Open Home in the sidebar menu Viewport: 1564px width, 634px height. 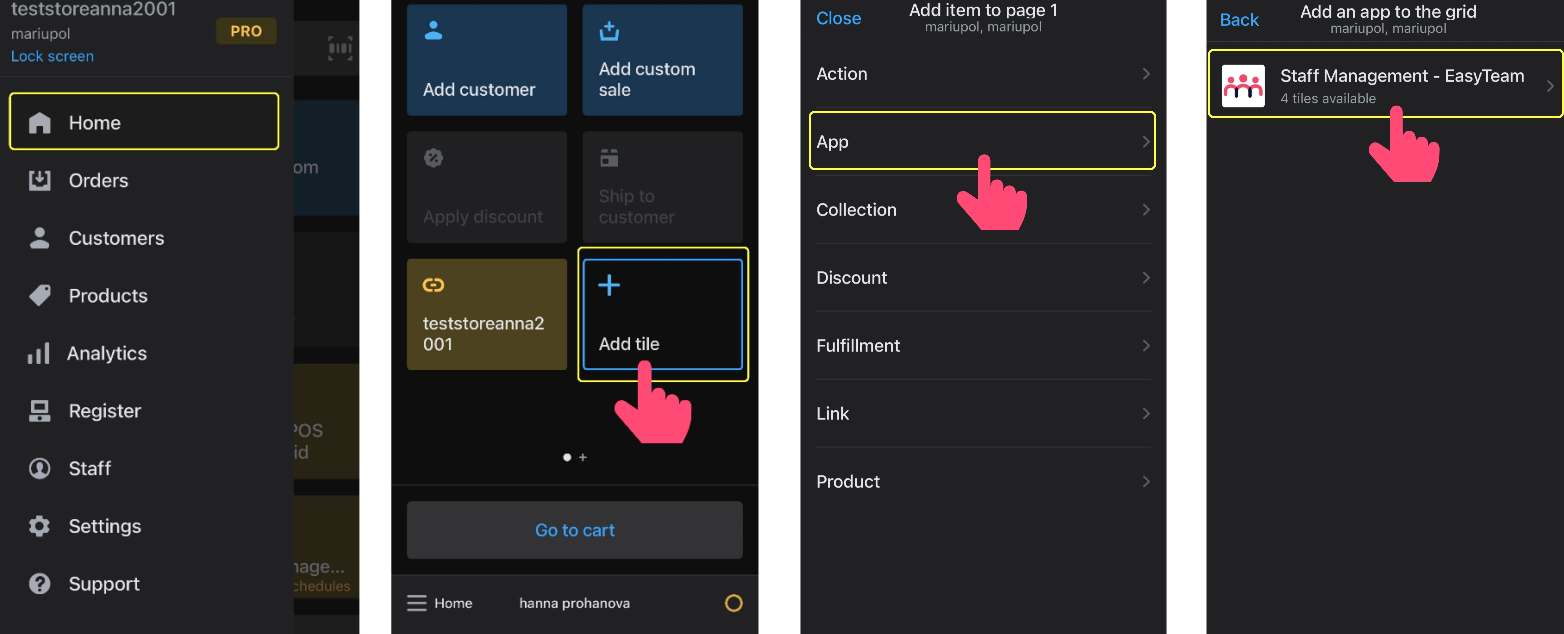tap(144, 122)
